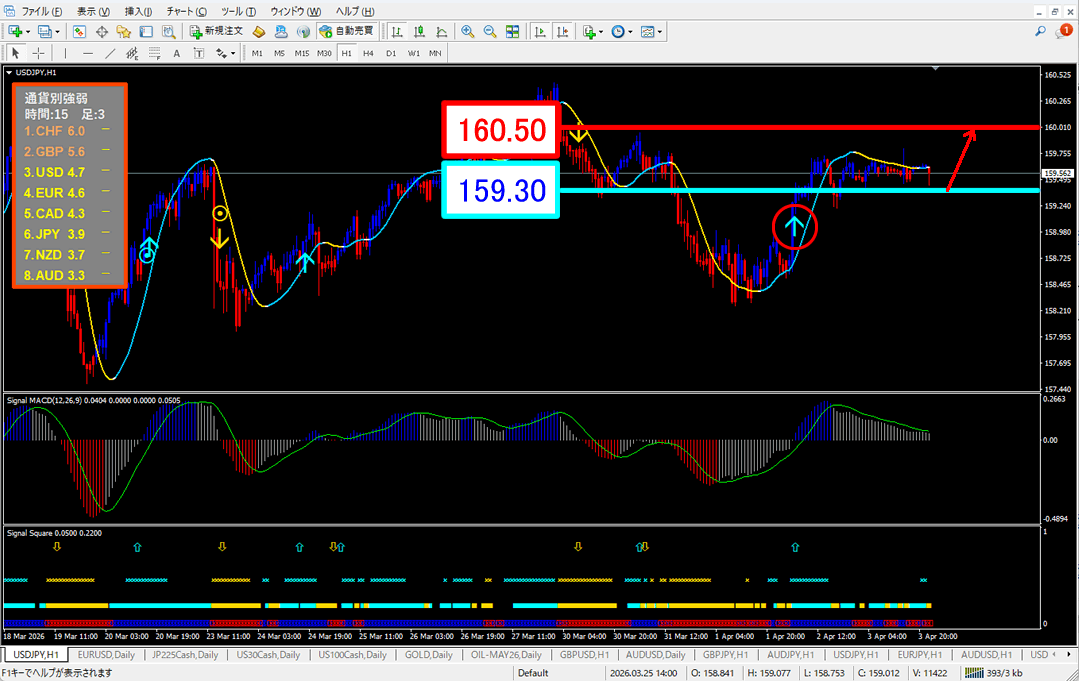Image resolution: width=1080 pixels, height=681 pixels.
Task: Select the H4 timeframe button
Action: 368,53
